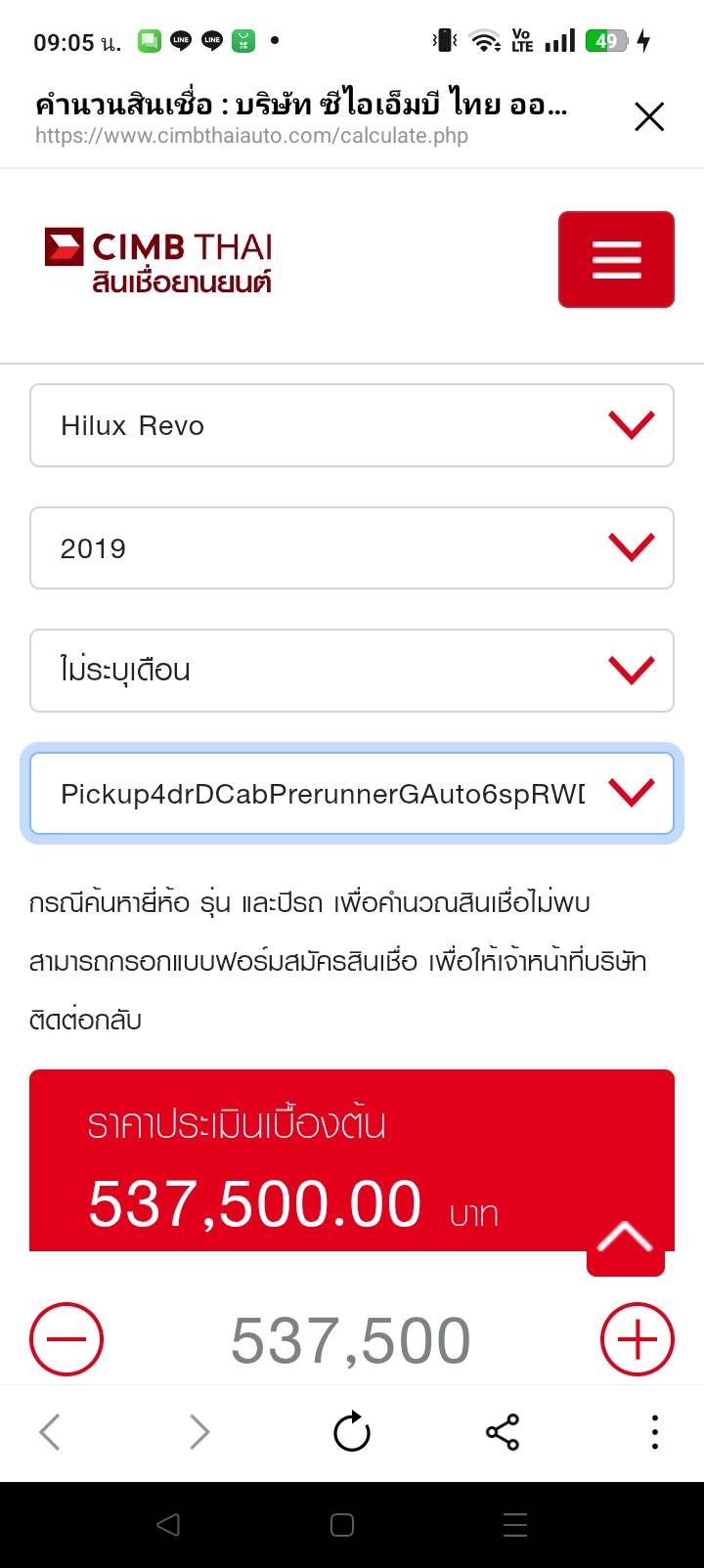Reload the page

[351, 1433]
